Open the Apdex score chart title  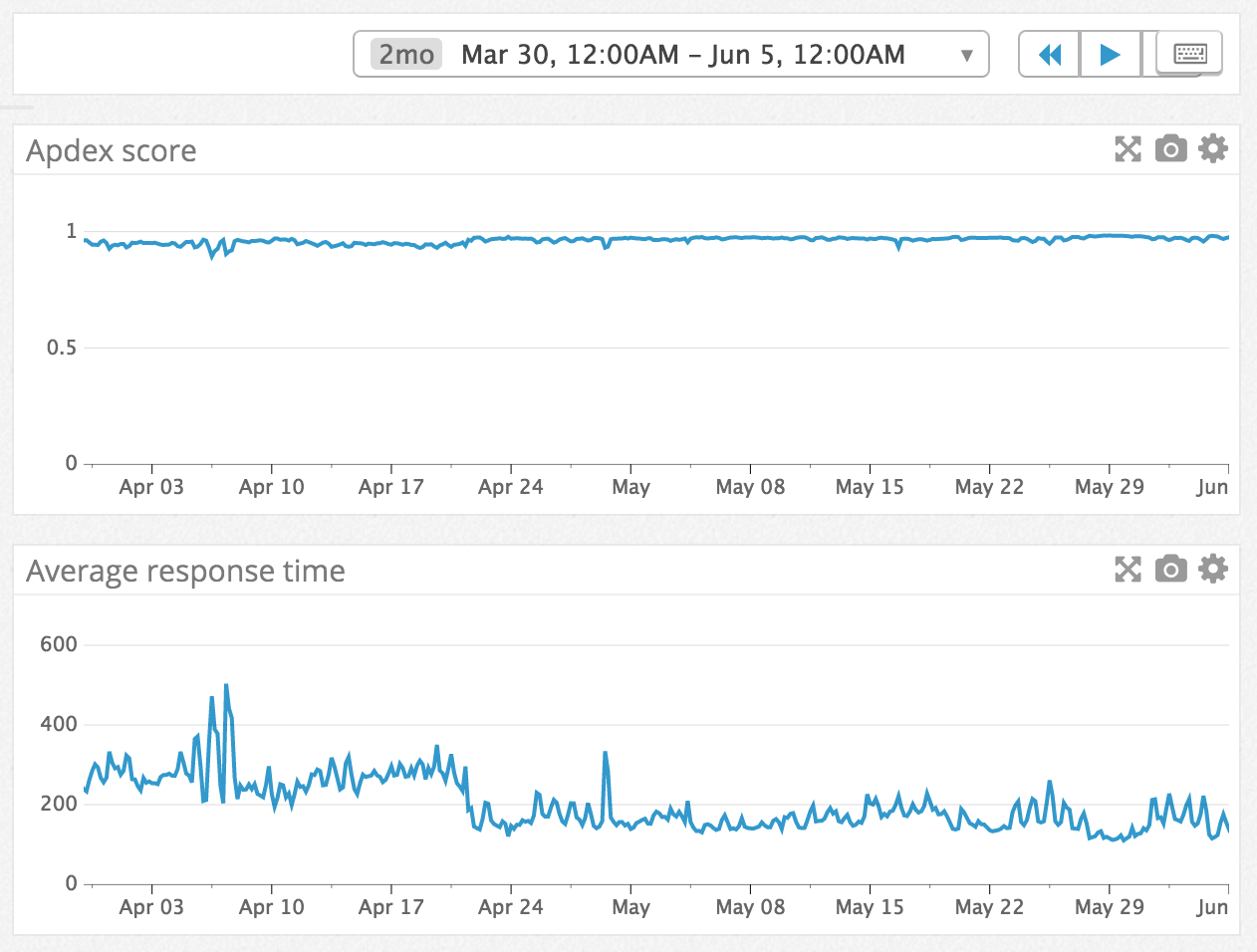(x=112, y=150)
